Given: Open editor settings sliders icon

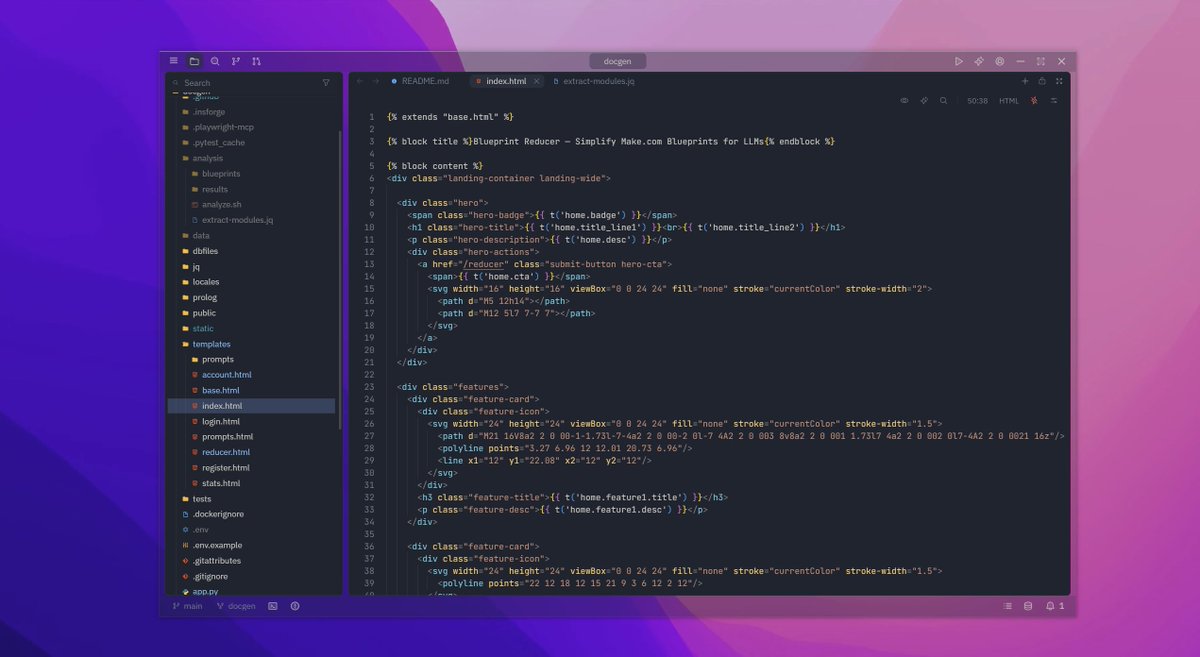Looking at the screenshot, I should click(x=1054, y=100).
